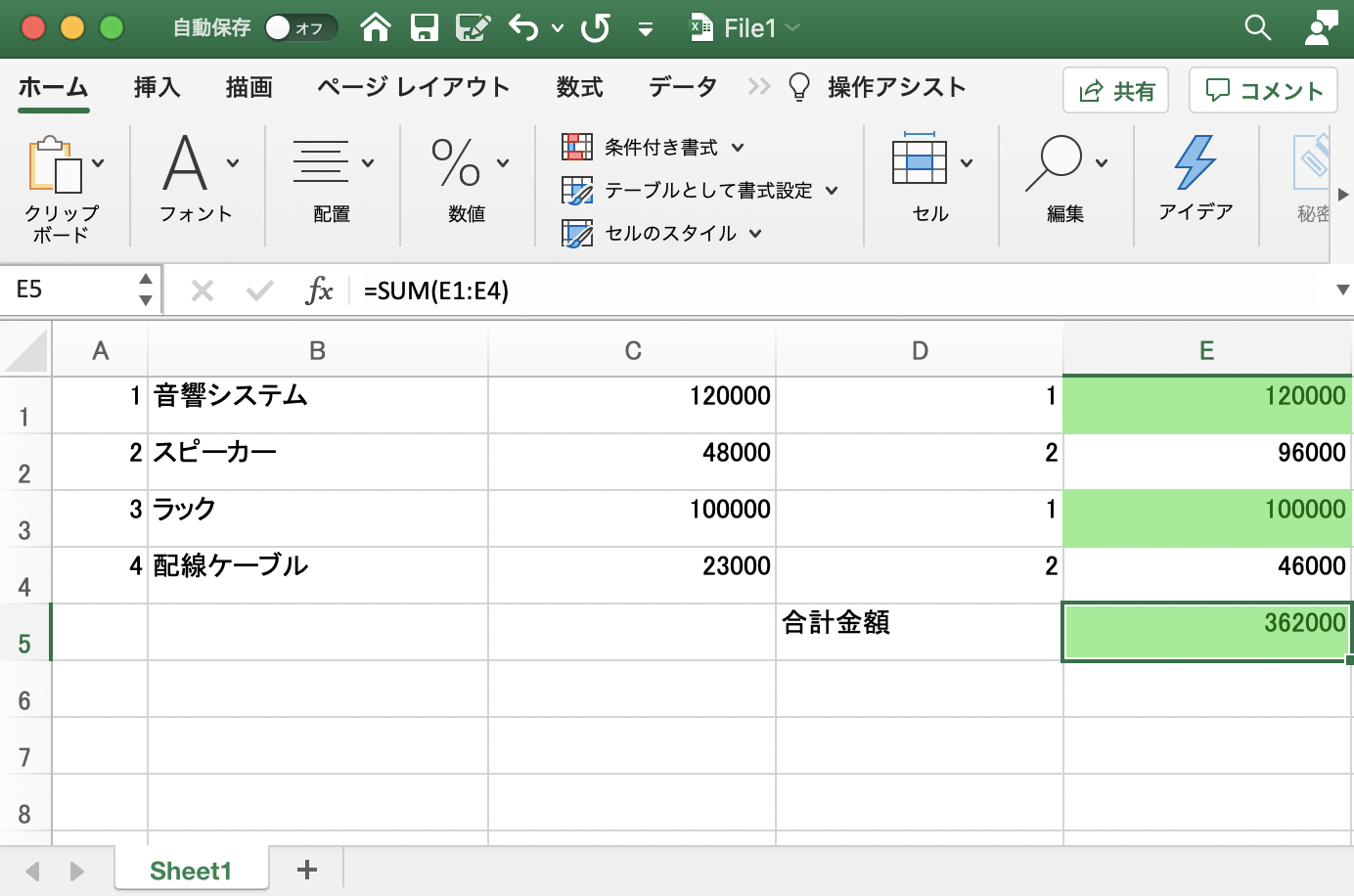Click the fx insert function icon

tap(320, 291)
